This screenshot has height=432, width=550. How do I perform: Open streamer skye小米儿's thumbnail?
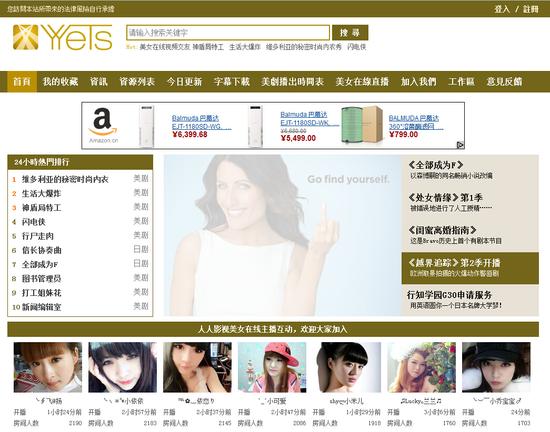click(348, 367)
